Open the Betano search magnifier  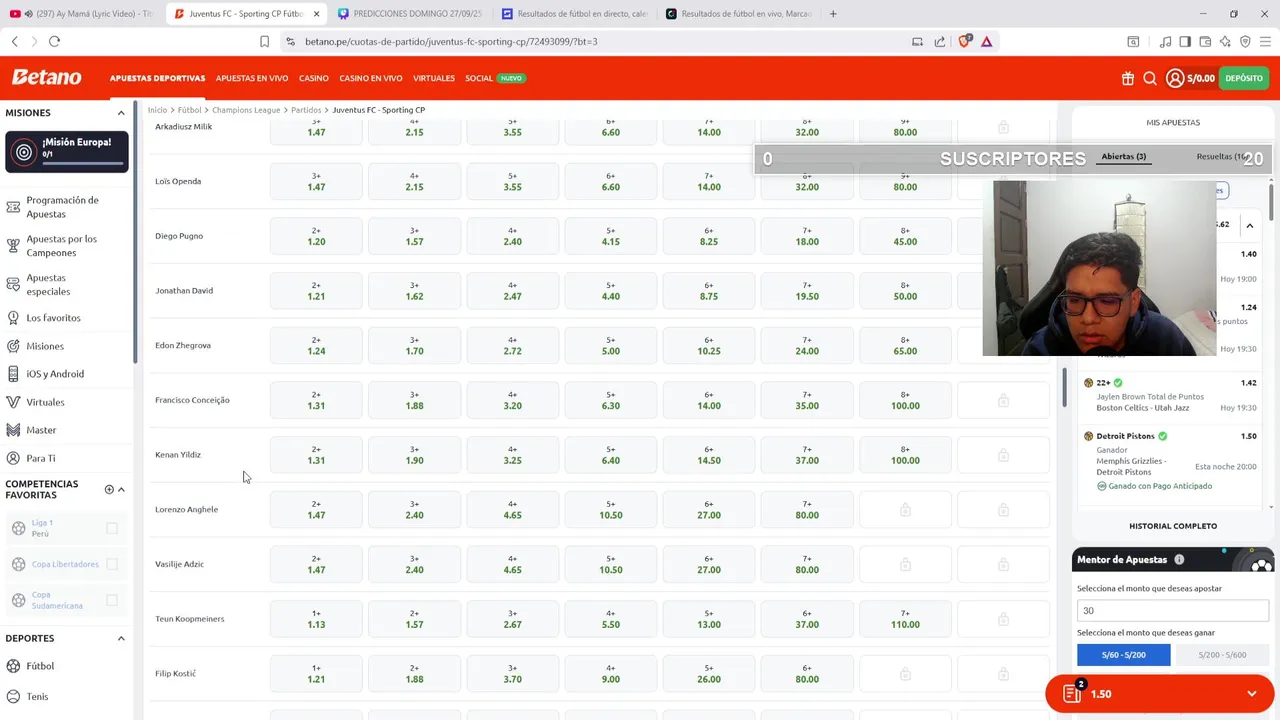[1150, 78]
